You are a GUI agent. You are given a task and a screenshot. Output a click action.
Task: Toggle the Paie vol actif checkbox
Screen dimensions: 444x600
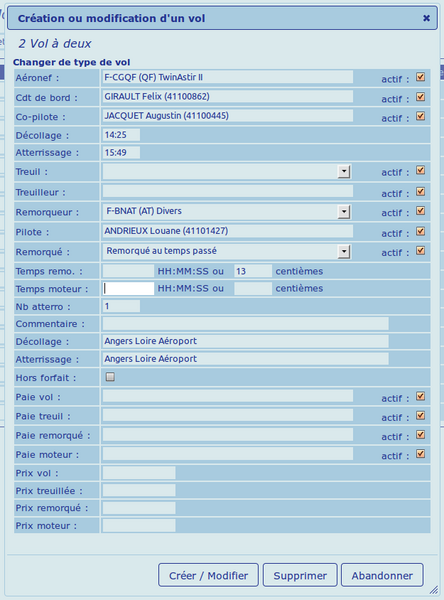coord(420,396)
